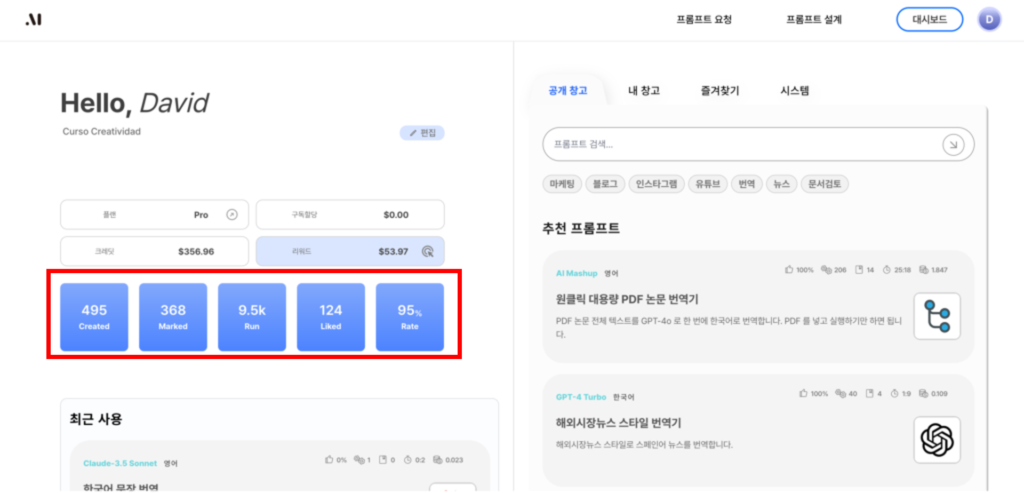Open the David profile avatar
Screen dimensions: 1024x493
989,19
